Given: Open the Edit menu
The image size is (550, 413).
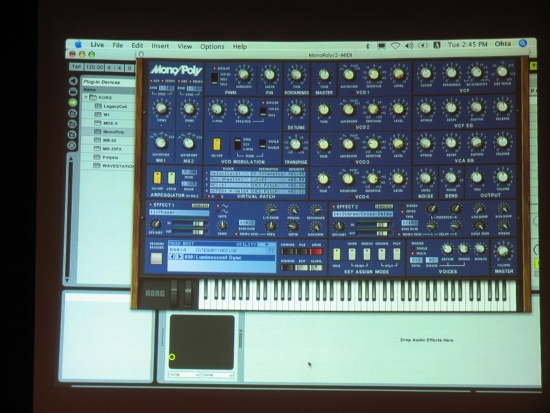Looking at the screenshot, I should tap(137, 46).
